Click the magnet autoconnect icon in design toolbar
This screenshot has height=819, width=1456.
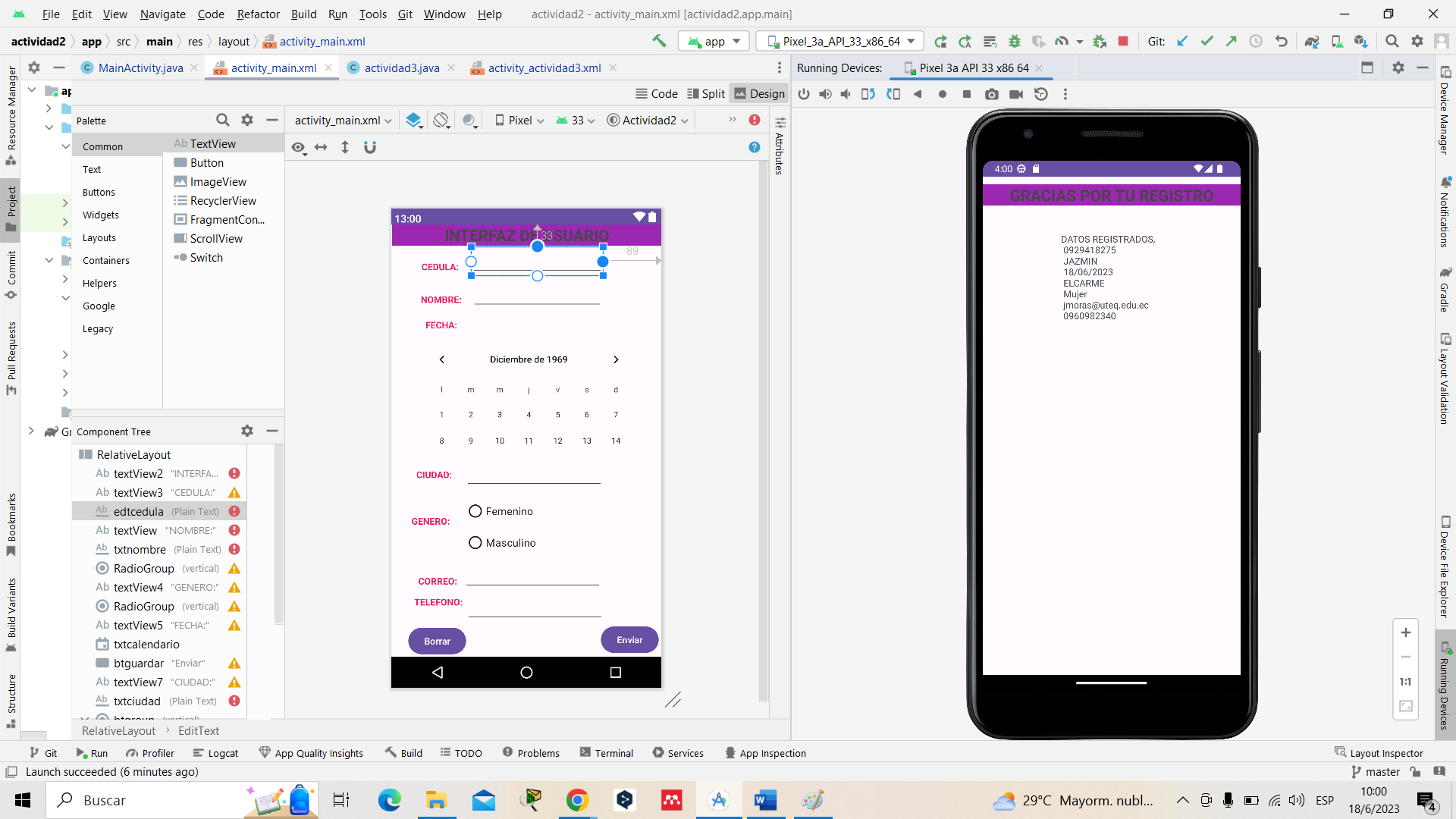(370, 147)
